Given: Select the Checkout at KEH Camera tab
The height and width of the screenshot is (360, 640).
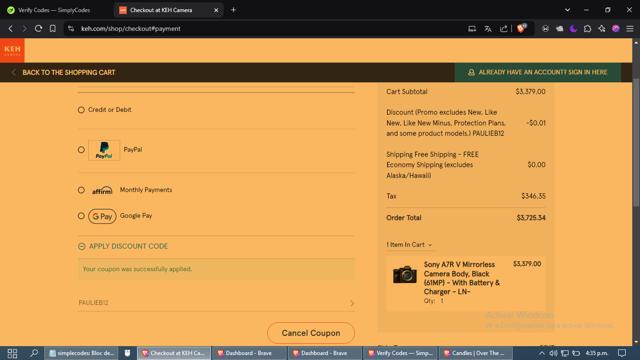Looking at the screenshot, I should (x=161, y=10).
